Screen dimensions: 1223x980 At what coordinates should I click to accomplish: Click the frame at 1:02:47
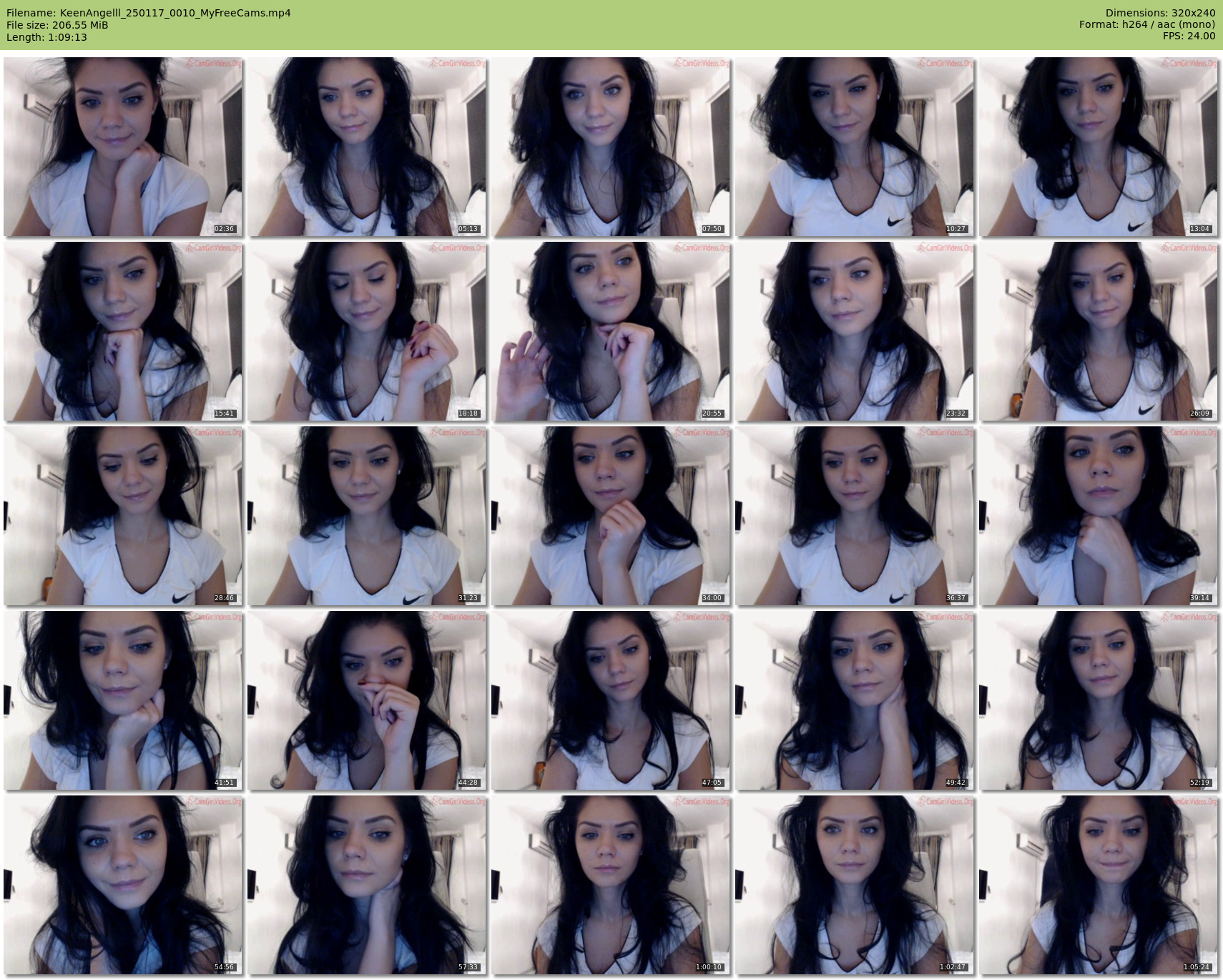coord(855,885)
